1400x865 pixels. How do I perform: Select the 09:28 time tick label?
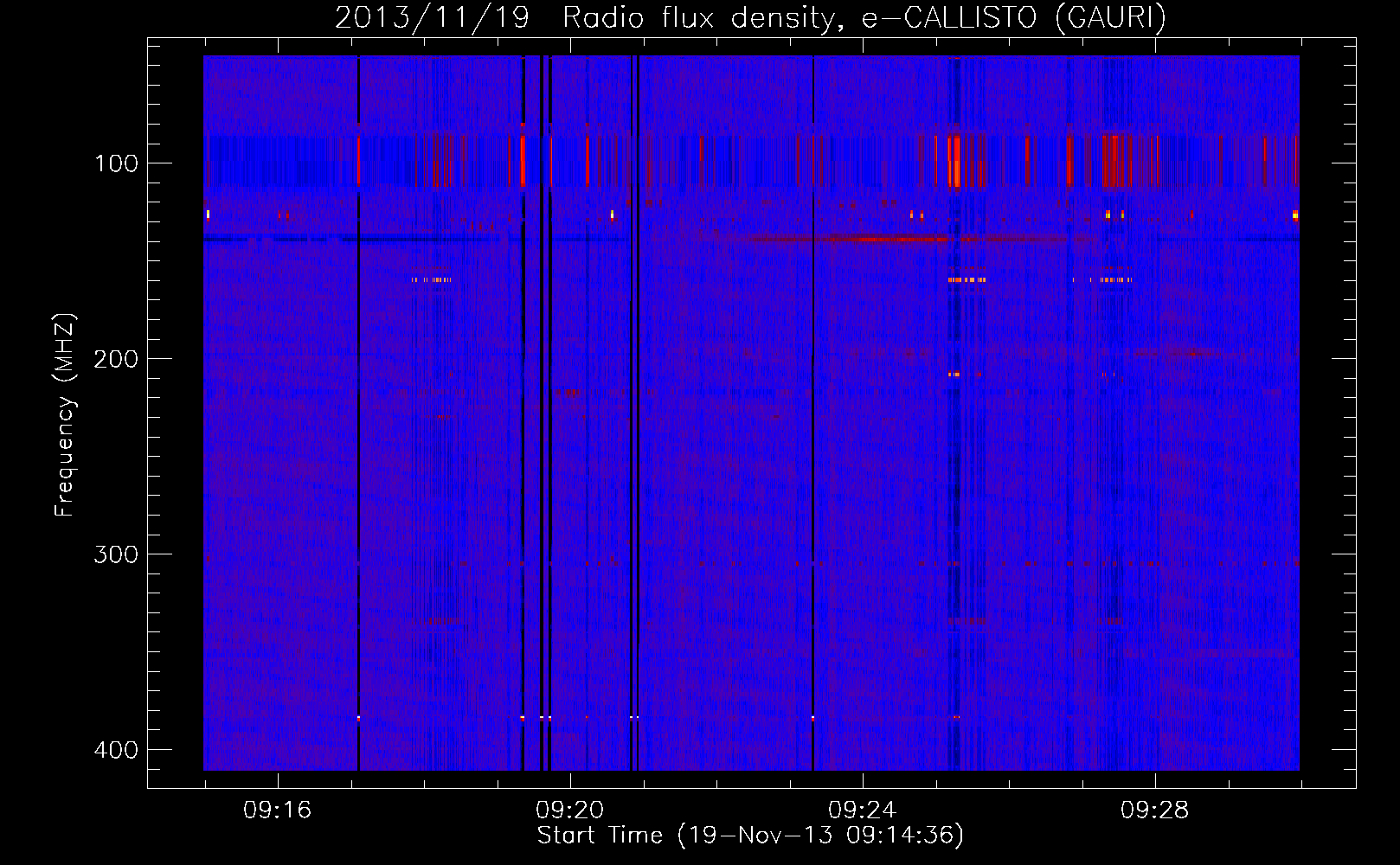tap(1154, 811)
